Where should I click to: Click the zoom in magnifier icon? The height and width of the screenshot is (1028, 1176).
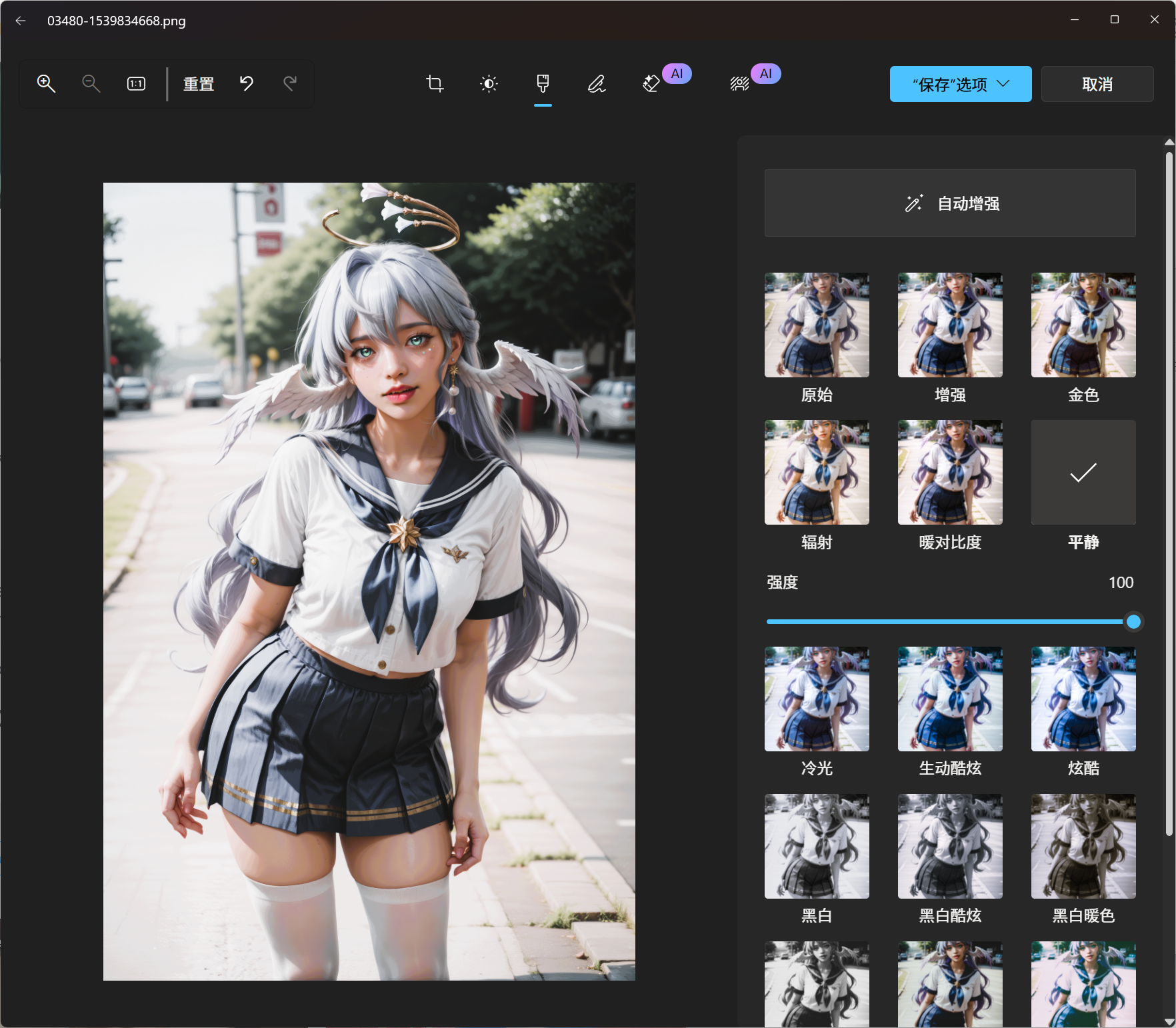[x=46, y=84]
